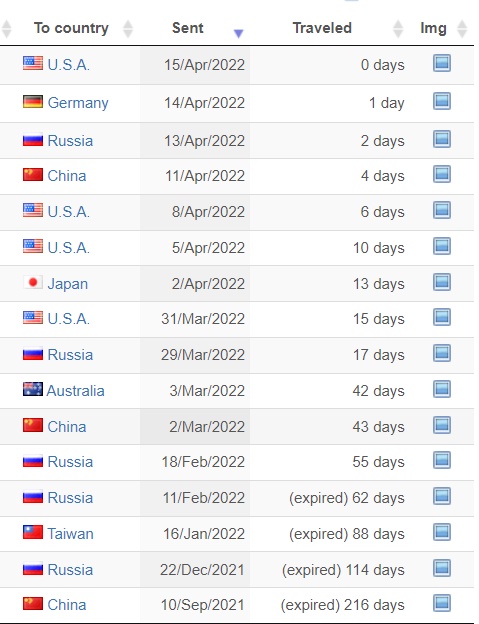Open the Australia country link
Viewport: 479px width, 624px height.
[76, 391]
